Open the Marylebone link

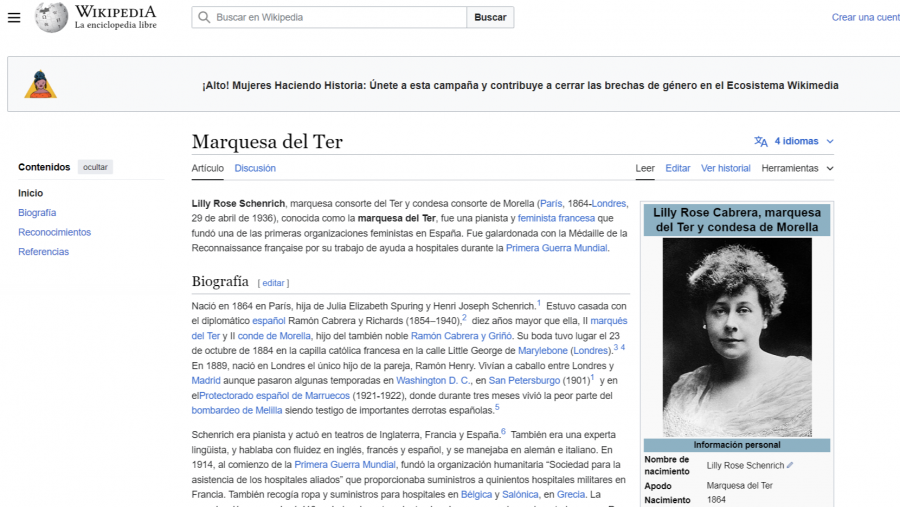(x=542, y=351)
